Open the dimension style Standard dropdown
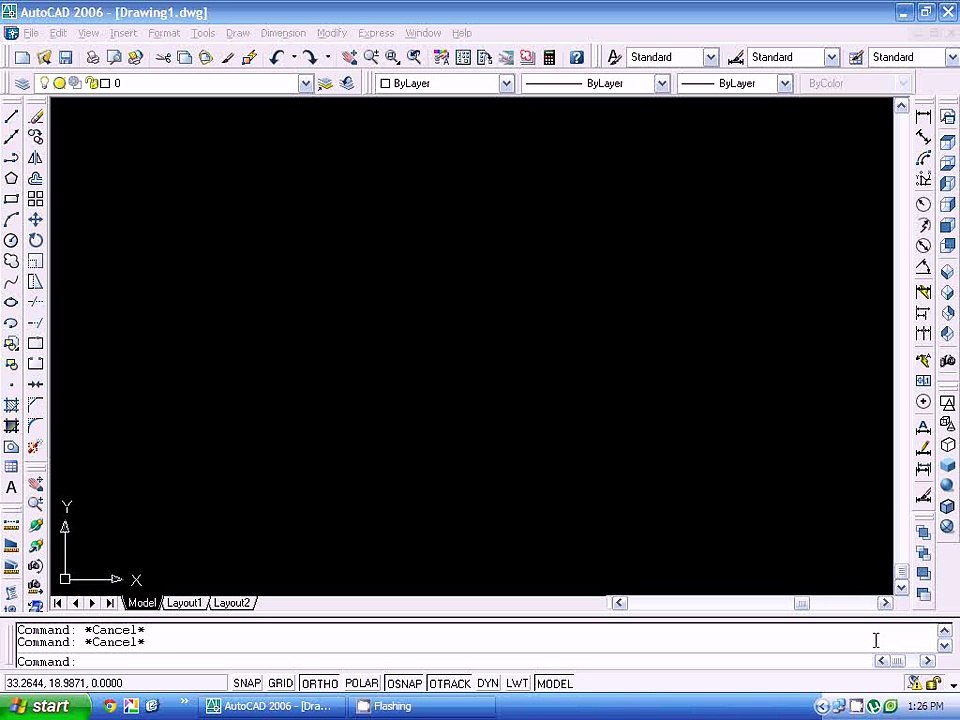 point(831,58)
